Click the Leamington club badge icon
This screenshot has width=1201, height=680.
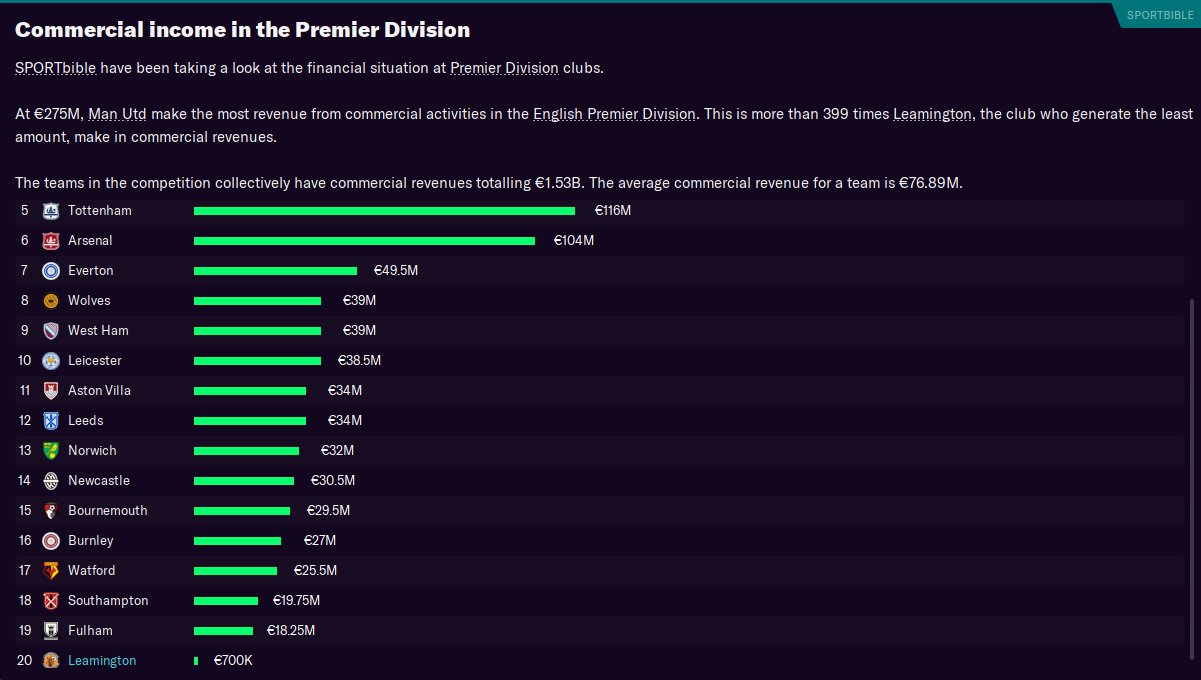51,661
